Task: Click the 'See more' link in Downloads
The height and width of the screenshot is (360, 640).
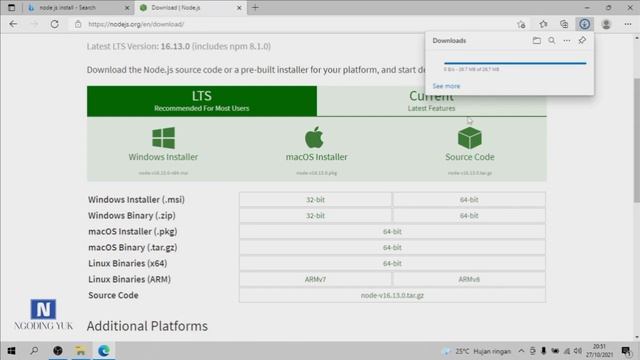Action: click(x=446, y=86)
